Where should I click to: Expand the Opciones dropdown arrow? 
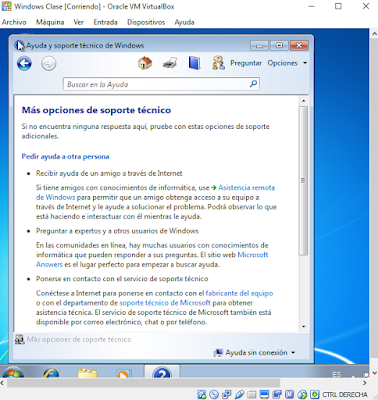click(x=305, y=63)
